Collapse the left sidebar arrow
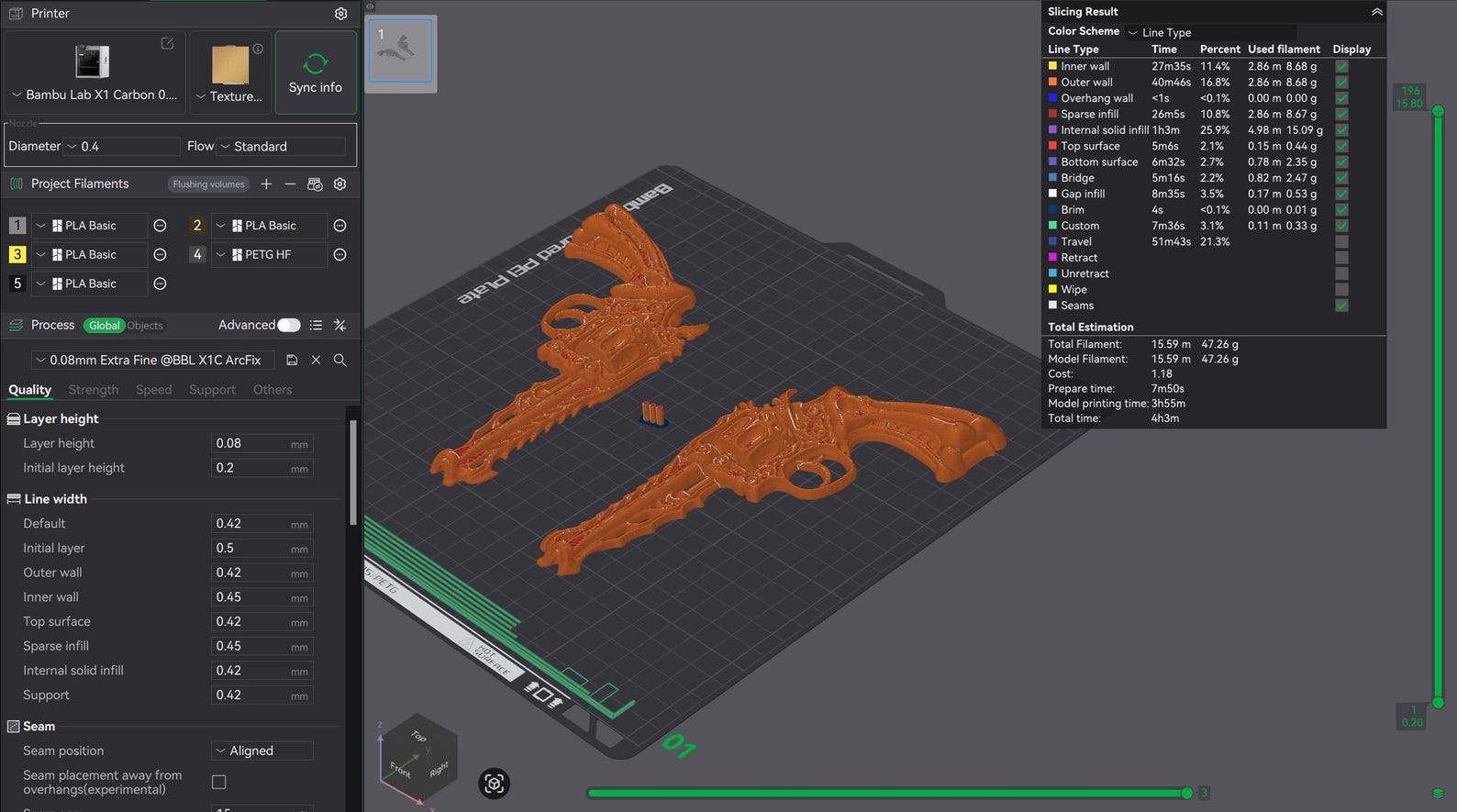The image size is (1457, 812). click(x=370, y=6)
